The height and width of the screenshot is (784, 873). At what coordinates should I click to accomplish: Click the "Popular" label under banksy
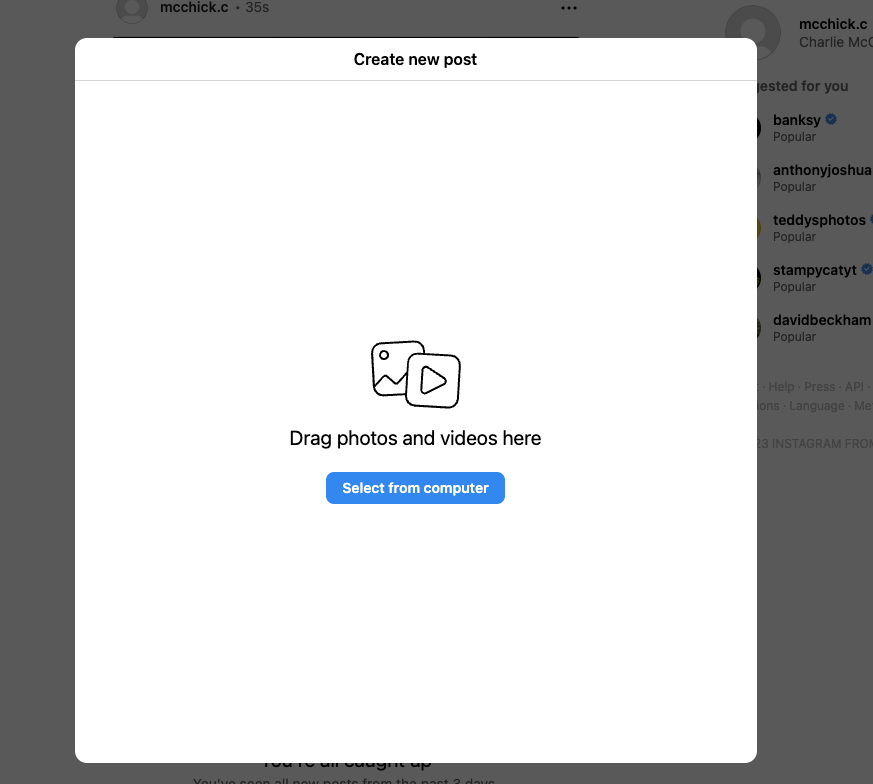coord(794,136)
